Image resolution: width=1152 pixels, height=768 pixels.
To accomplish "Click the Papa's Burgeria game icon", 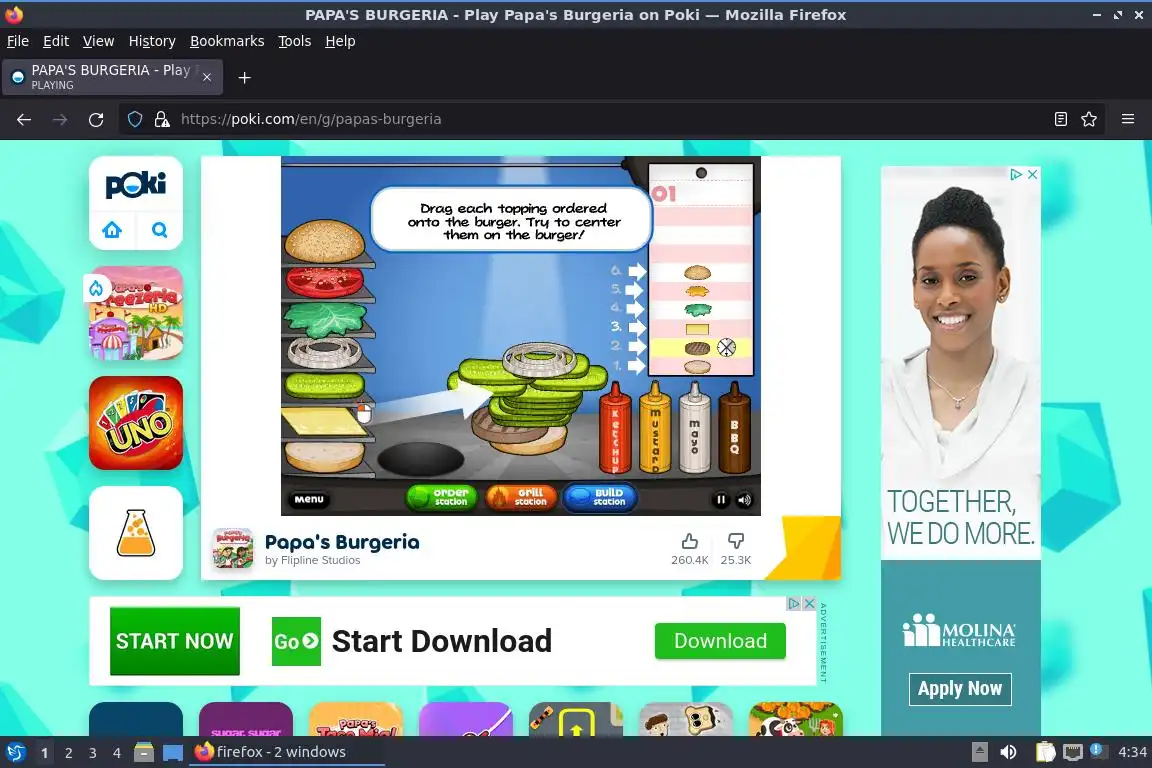I will (x=233, y=549).
